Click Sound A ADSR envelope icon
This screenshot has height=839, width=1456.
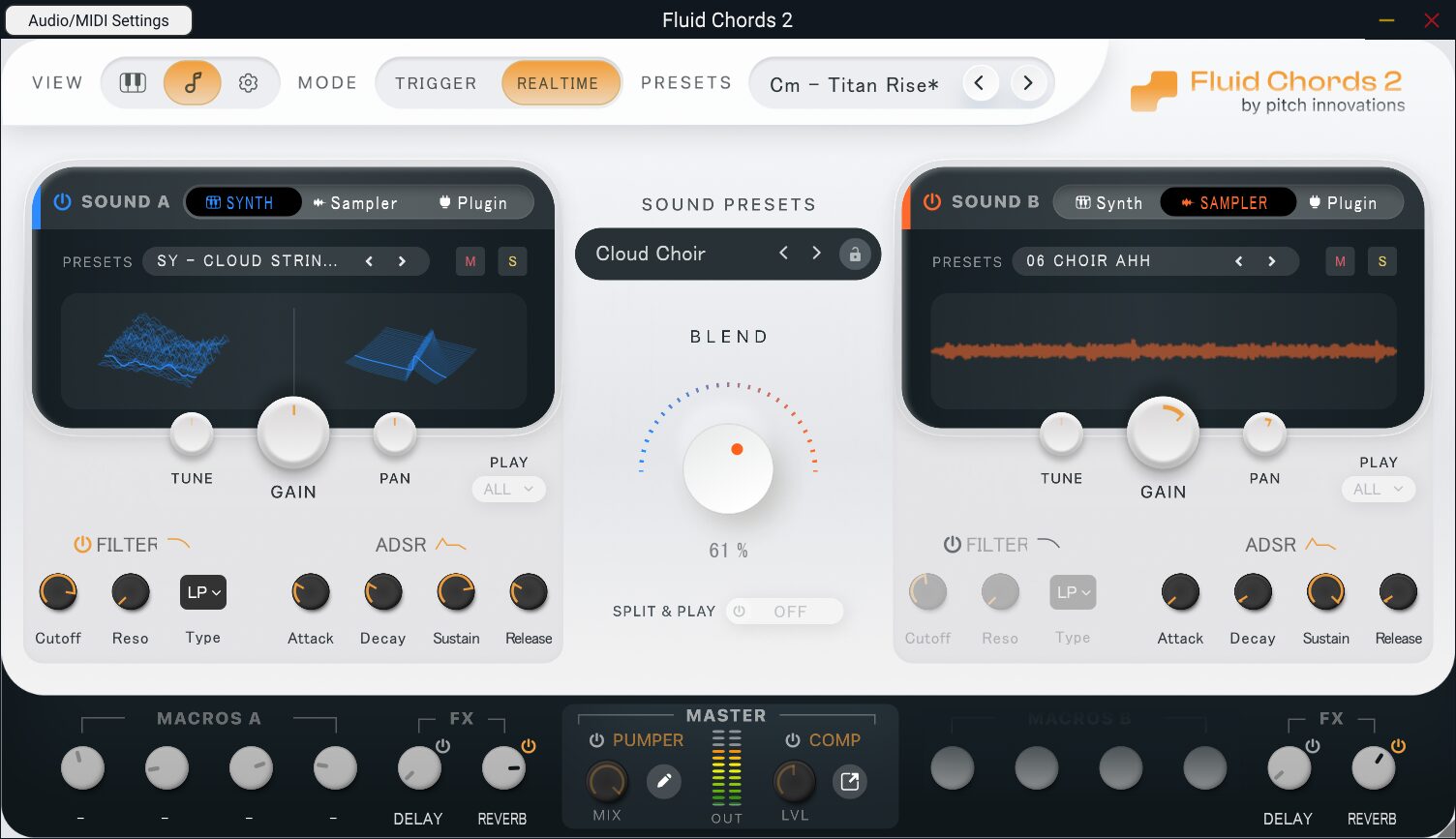(x=450, y=545)
